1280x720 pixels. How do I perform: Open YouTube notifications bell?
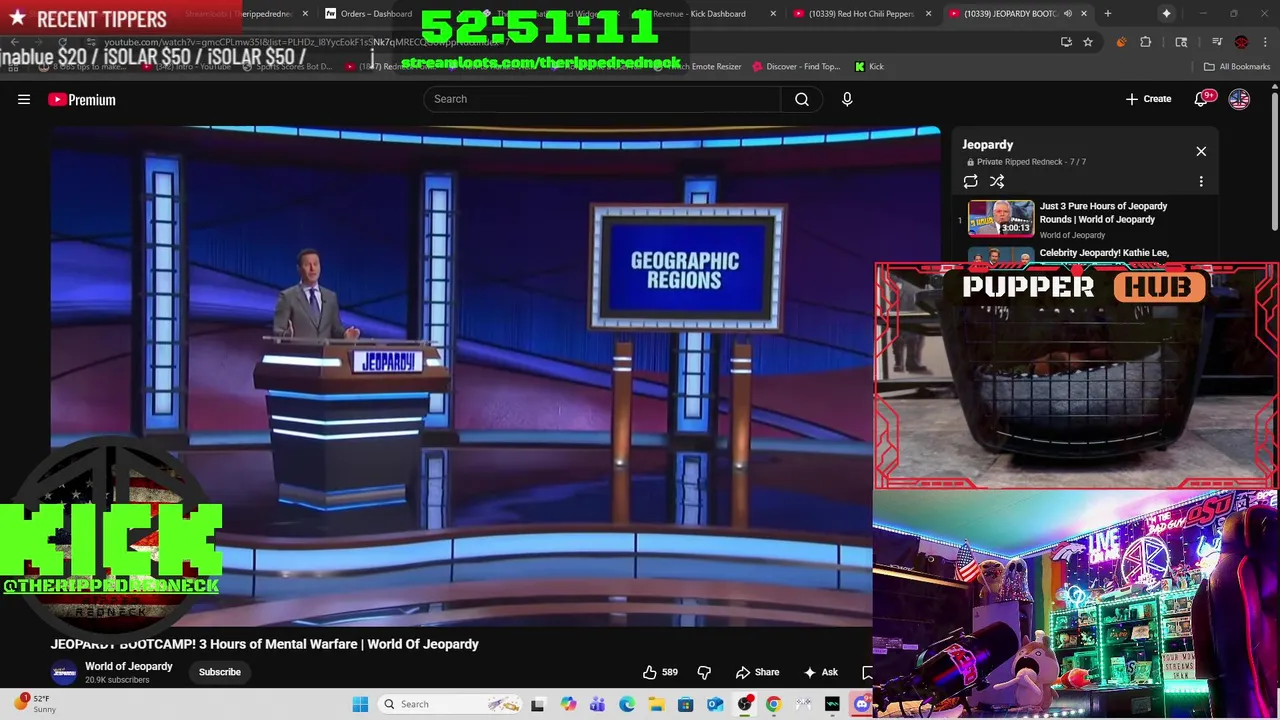[1202, 98]
